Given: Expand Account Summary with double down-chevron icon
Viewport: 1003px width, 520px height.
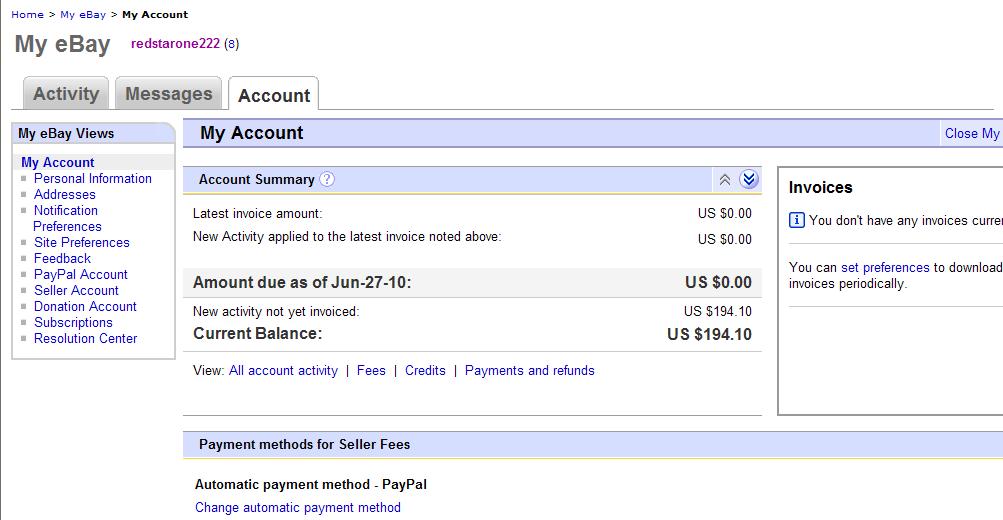Looking at the screenshot, I should pyautogui.click(x=749, y=179).
